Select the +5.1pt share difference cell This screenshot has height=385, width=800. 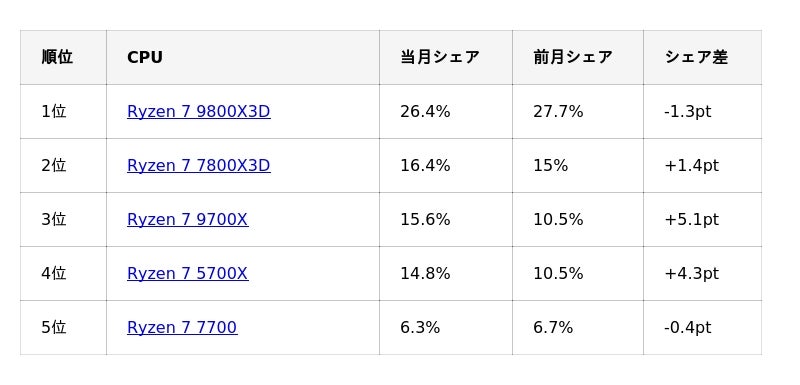click(x=703, y=220)
